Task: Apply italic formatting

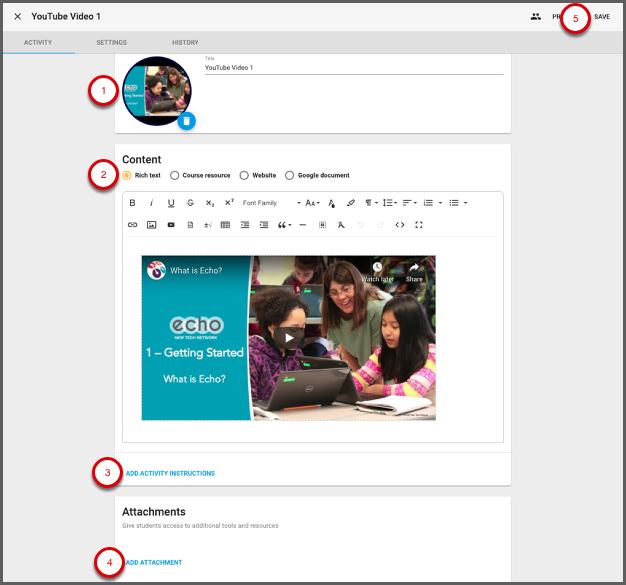Action: tap(152, 203)
